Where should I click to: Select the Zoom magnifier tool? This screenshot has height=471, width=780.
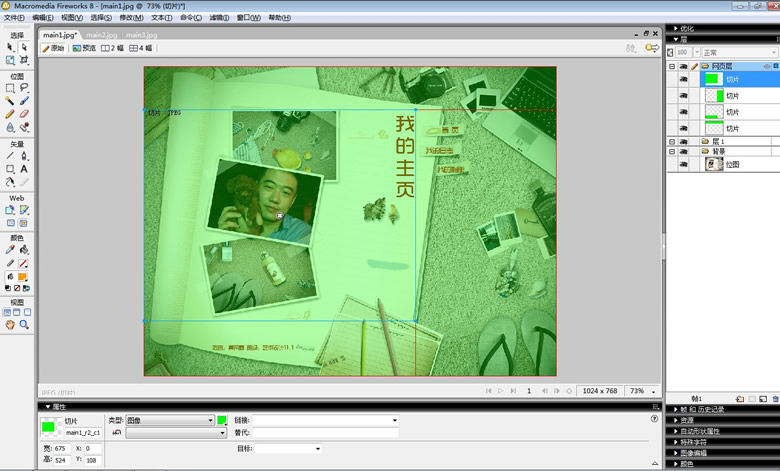24,325
